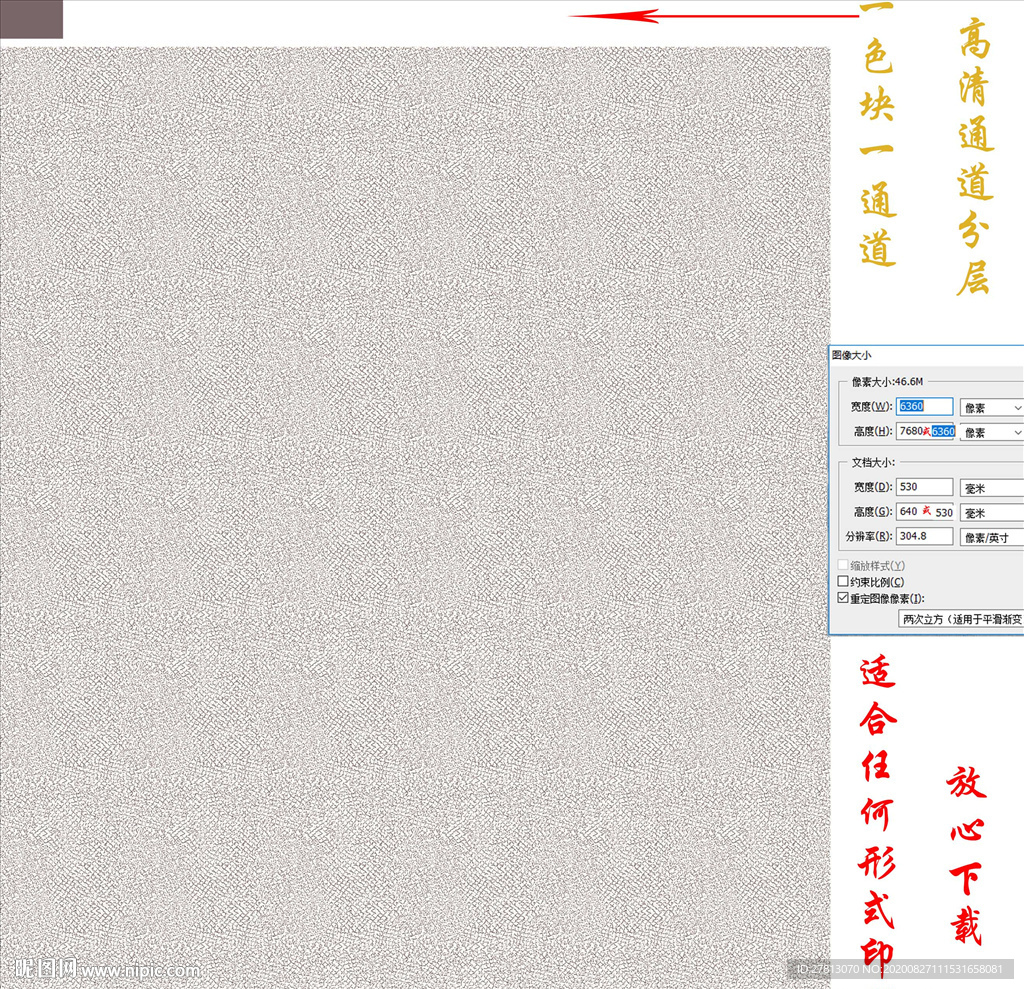Click the resolution field showing 304.8

pyautogui.click(x=923, y=536)
